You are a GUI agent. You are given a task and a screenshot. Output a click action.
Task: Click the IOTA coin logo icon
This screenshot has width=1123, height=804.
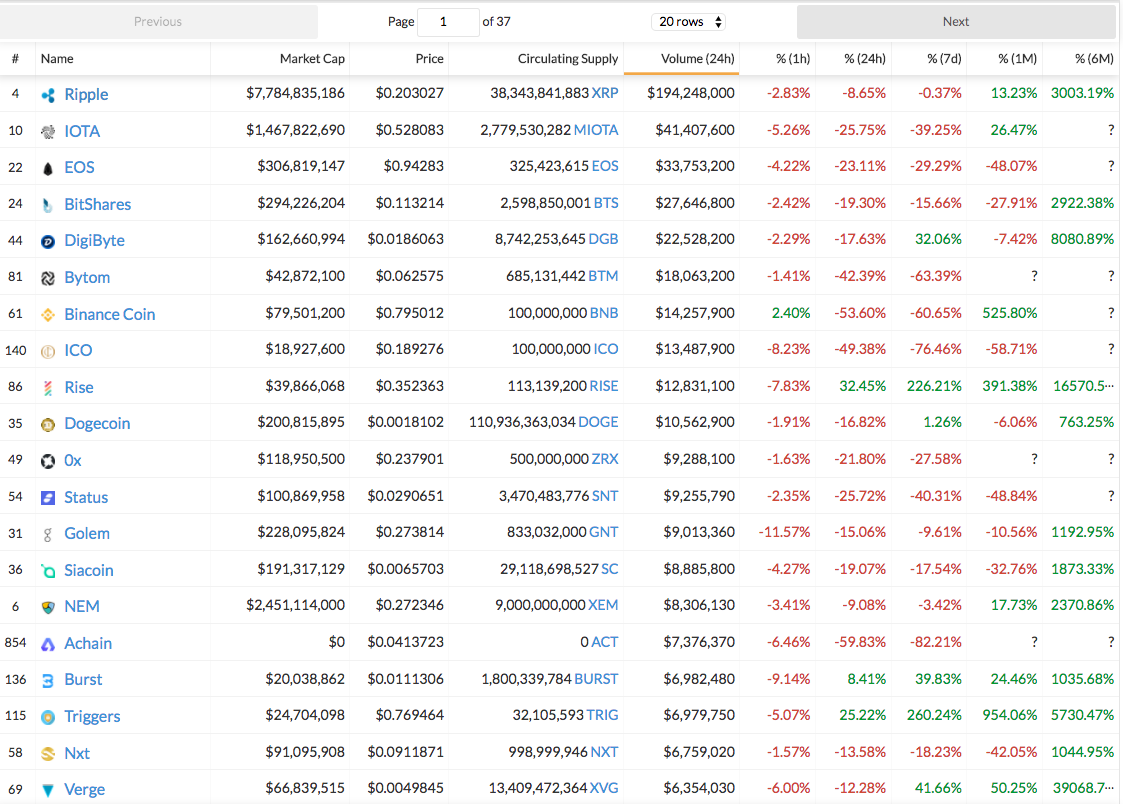point(48,132)
